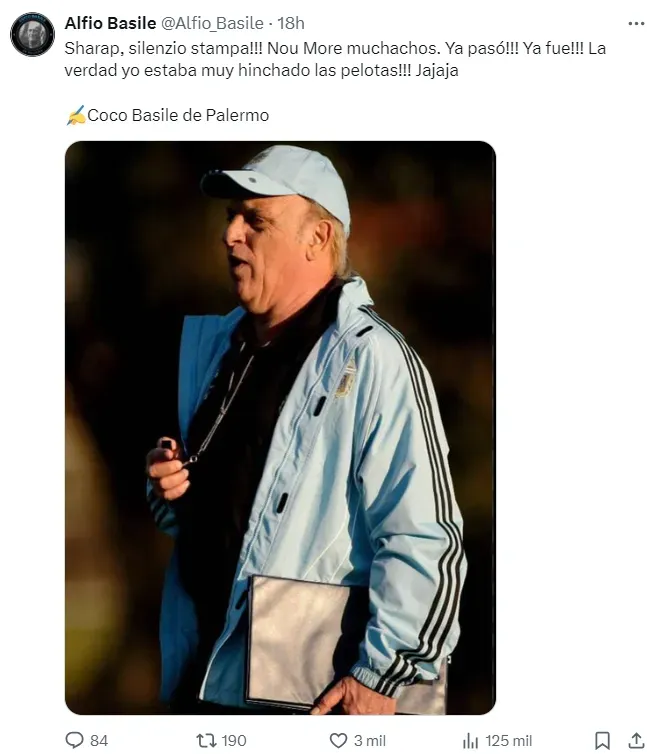Click the writing hand emoji
The width and height of the screenshot is (647, 754).
(x=75, y=115)
